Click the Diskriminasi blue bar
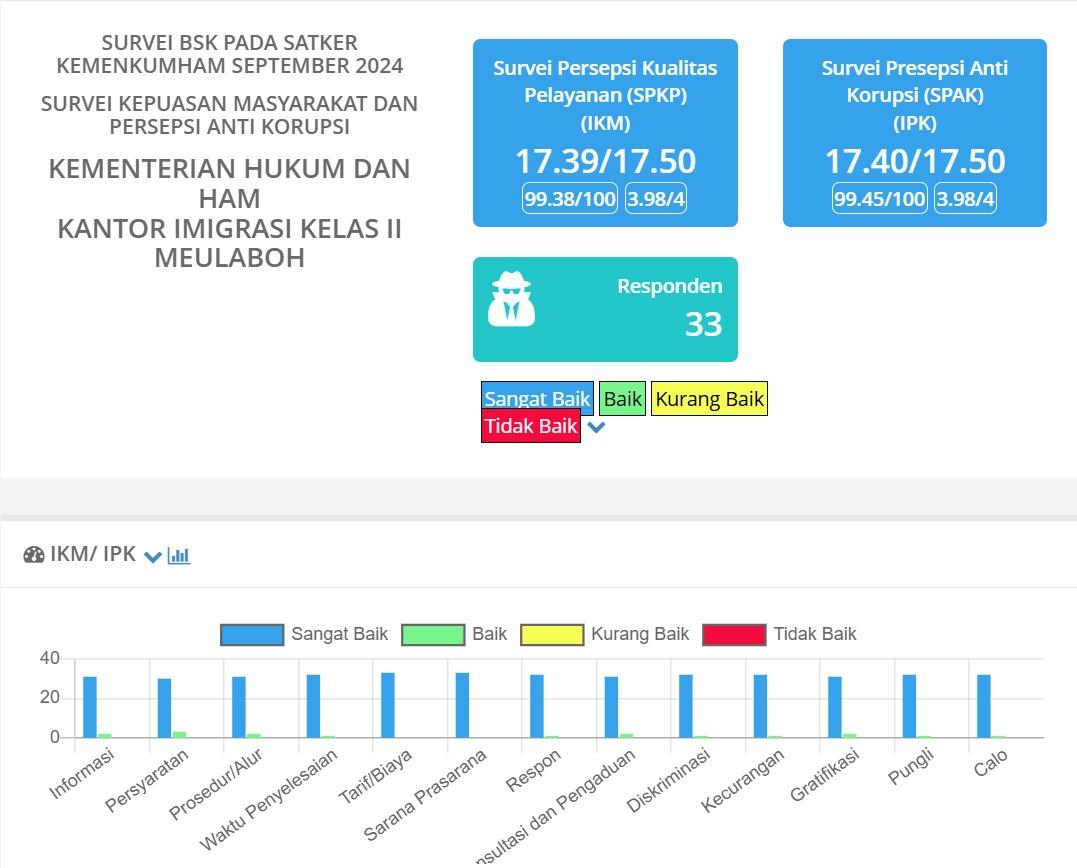The image size is (1077, 868). (686, 707)
